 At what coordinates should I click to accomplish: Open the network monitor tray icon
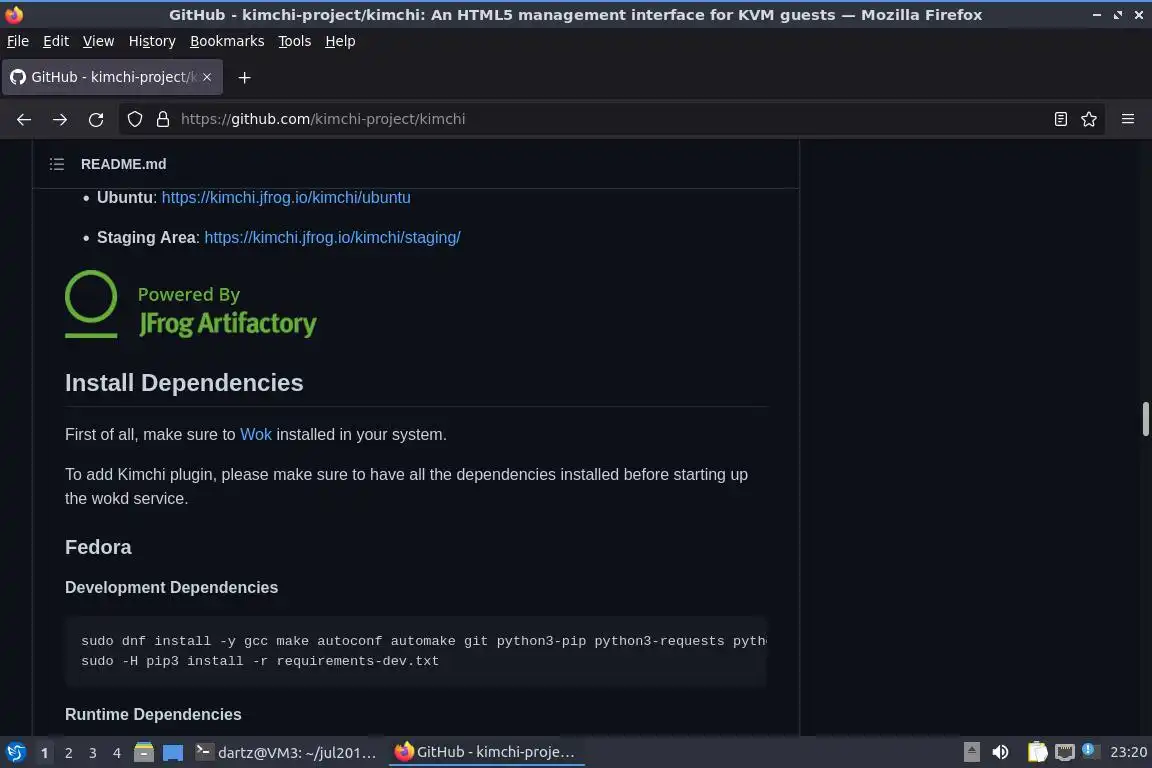click(x=1065, y=752)
